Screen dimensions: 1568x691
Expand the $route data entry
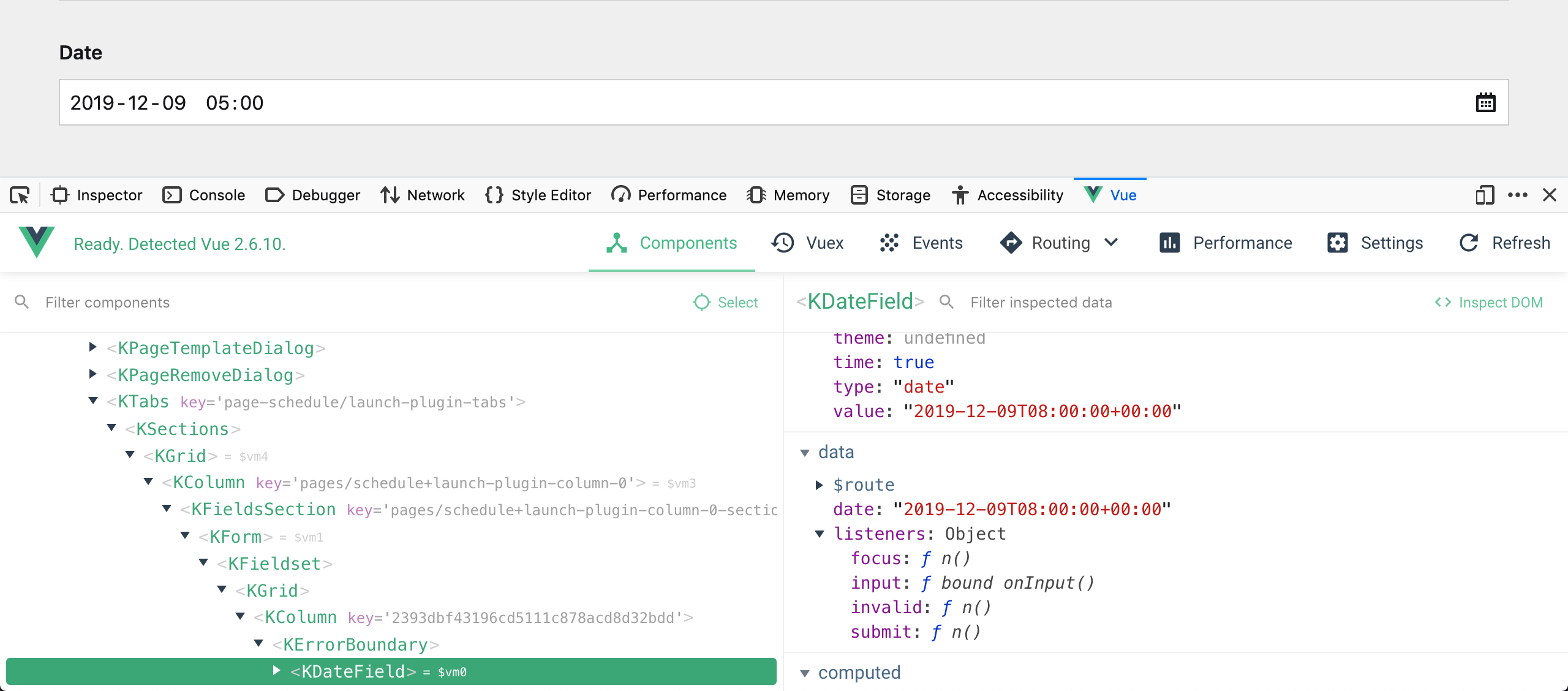(820, 485)
